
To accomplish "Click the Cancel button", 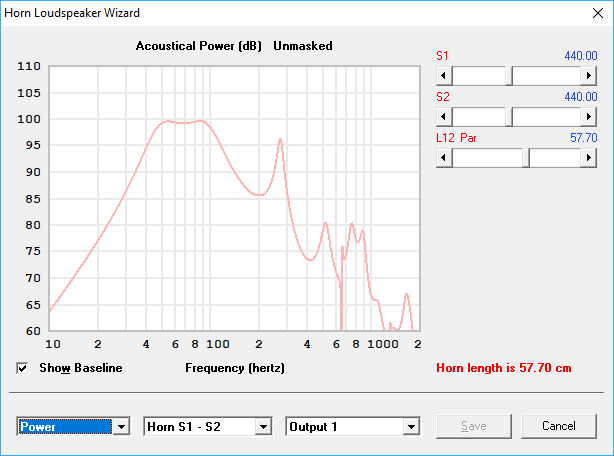I will tap(559, 426).
